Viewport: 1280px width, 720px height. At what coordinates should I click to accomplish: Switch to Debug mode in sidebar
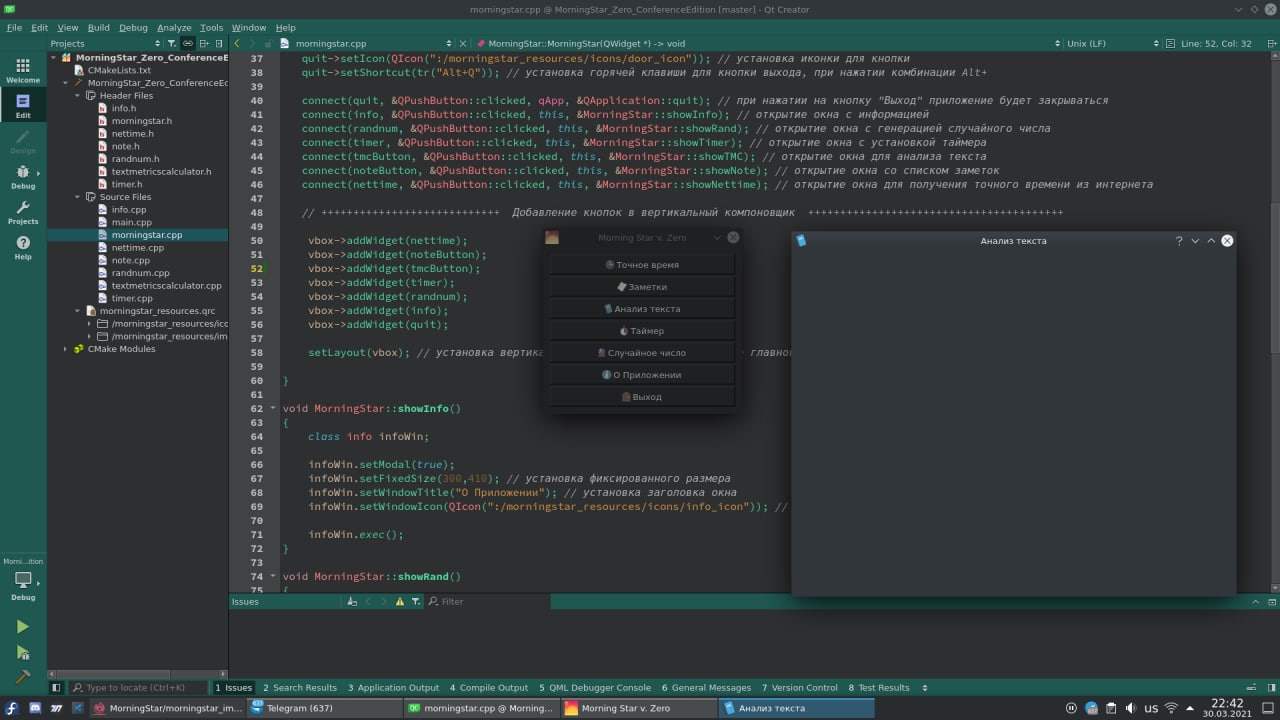[23, 177]
